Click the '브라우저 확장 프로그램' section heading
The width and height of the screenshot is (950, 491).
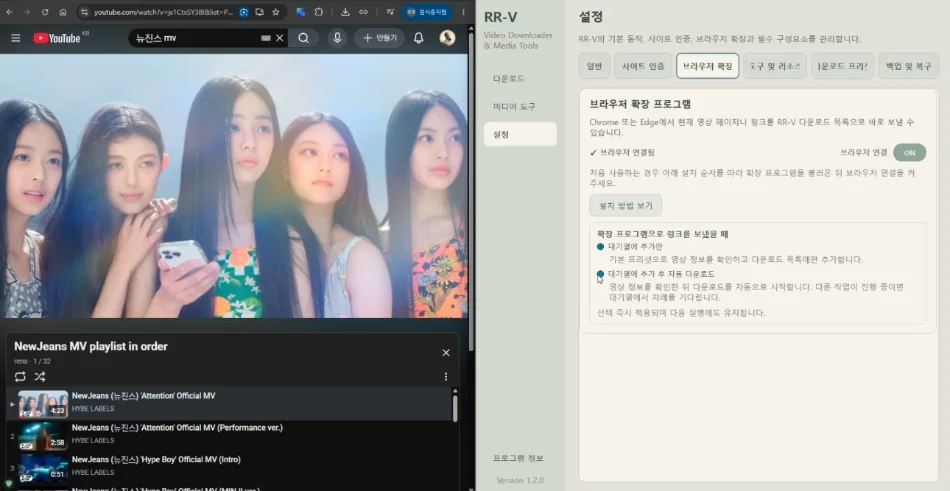[x=640, y=104]
